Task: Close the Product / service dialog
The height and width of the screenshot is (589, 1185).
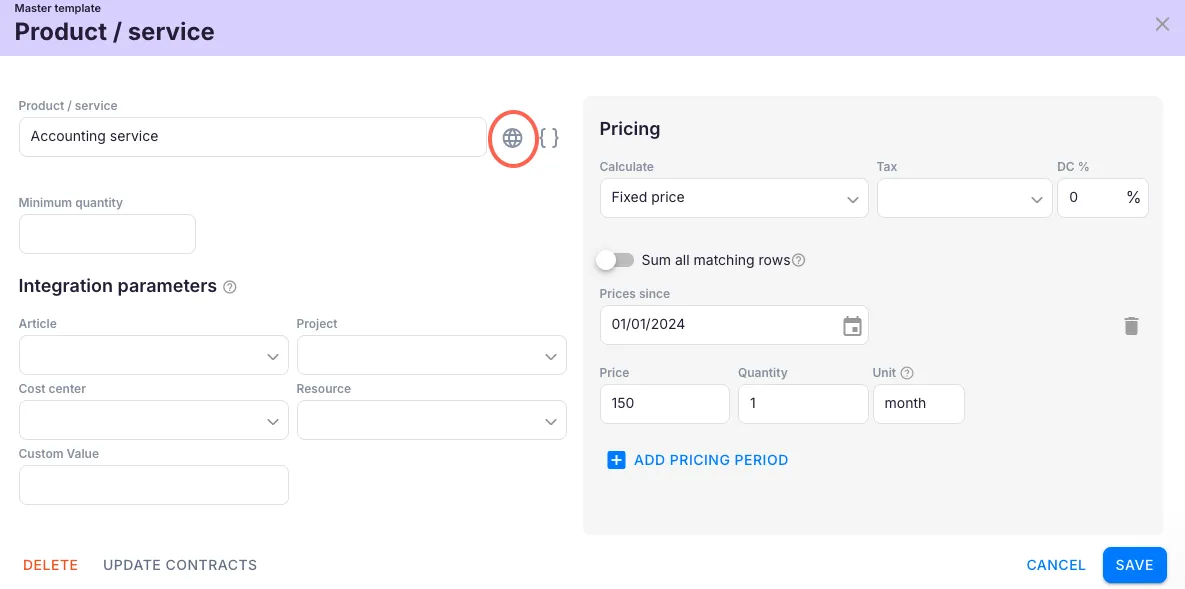Action: pyautogui.click(x=1162, y=24)
